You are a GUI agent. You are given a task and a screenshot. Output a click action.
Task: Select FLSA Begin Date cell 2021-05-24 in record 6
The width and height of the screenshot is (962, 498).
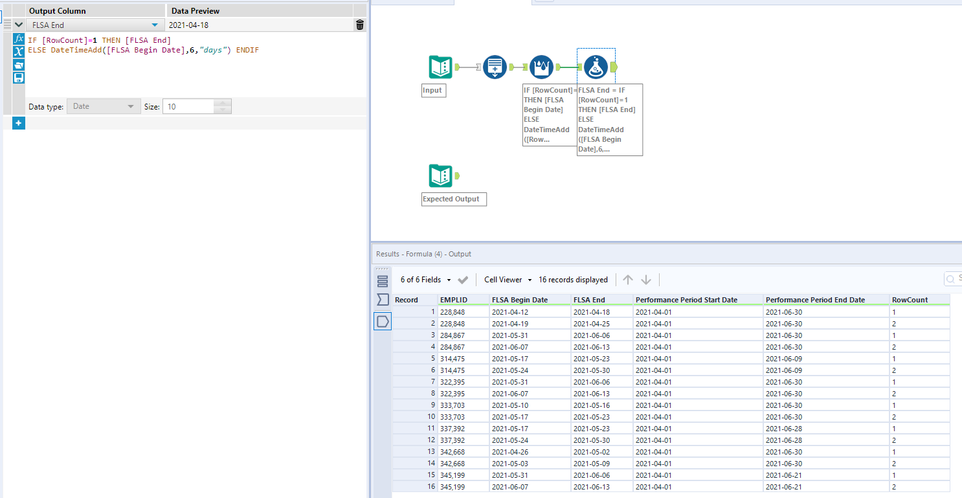tap(529, 370)
